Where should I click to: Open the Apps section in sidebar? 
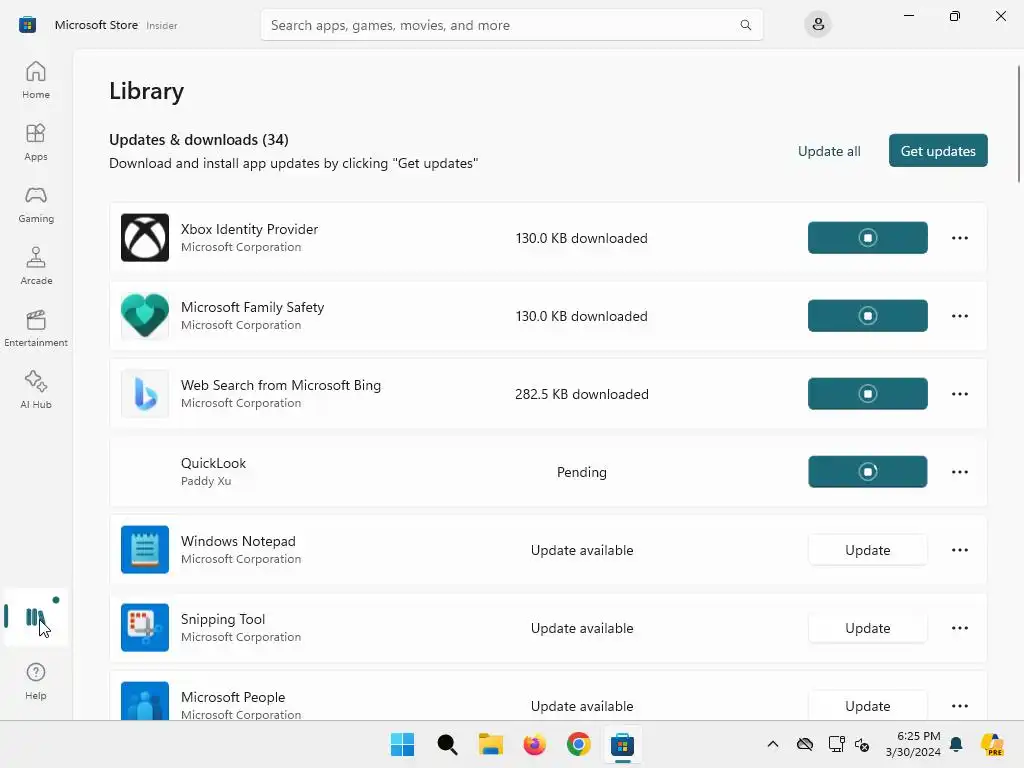[36, 142]
